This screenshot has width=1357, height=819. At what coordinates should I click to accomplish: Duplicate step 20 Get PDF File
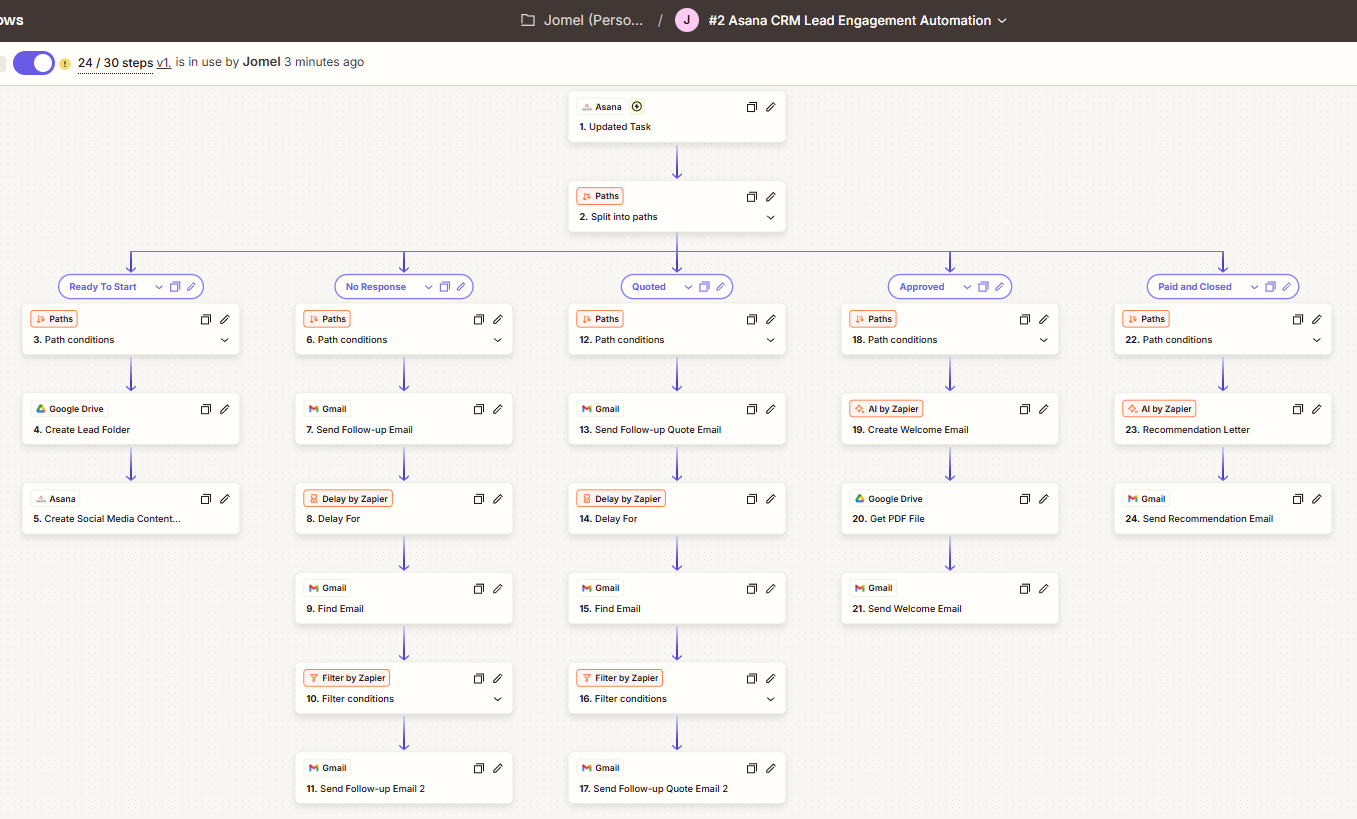tap(1025, 499)
